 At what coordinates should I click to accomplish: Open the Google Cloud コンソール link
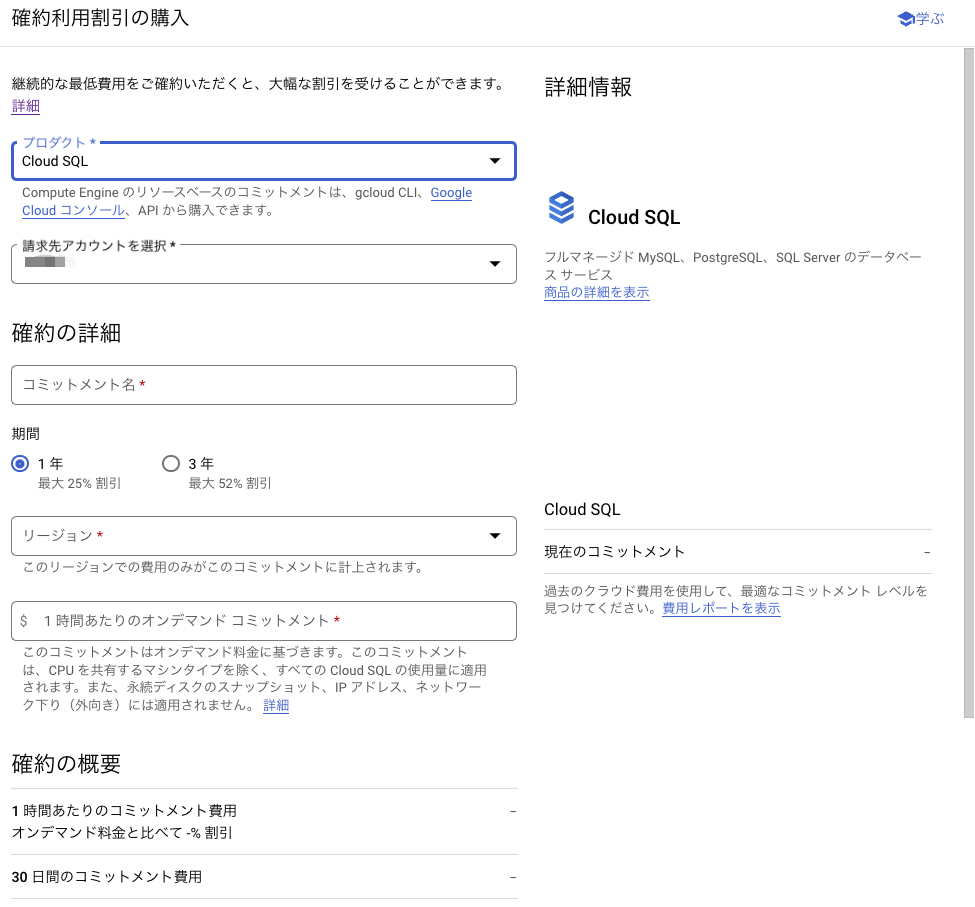coord(247,201)
